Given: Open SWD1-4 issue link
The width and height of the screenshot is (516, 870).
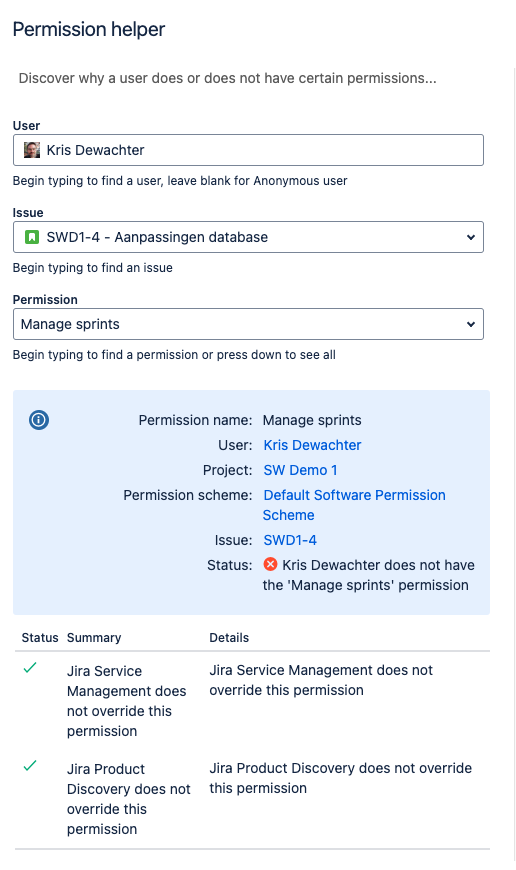Looking at the screenshot, I should pos(290,540).
